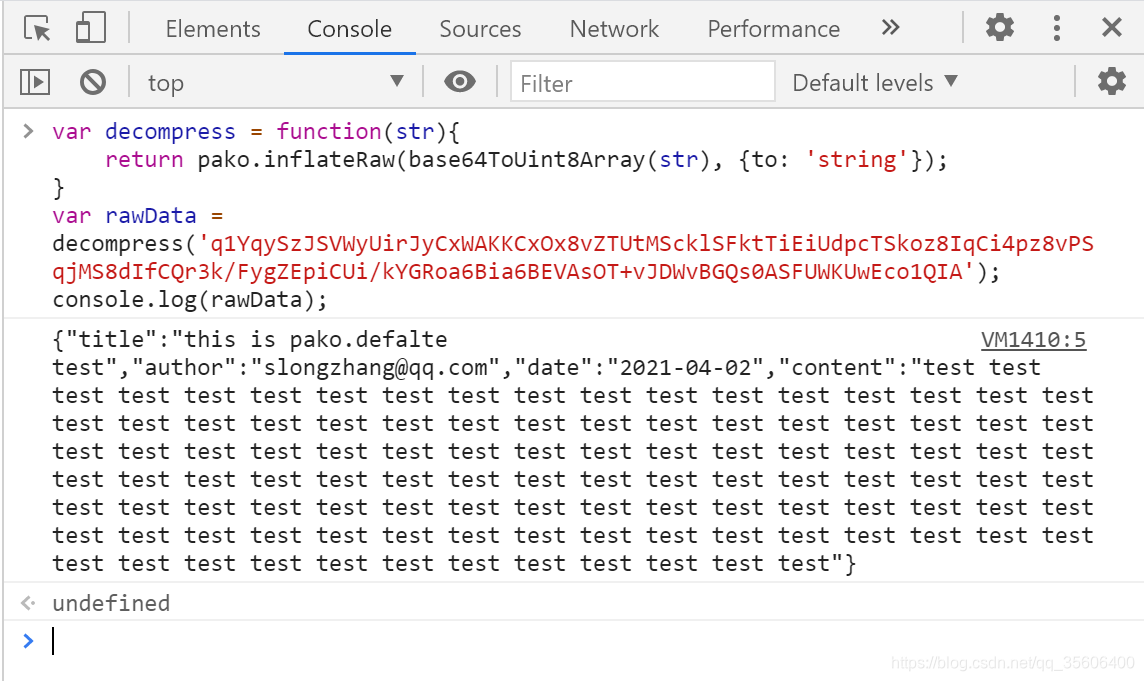Screen dimensions: 1144x681
Task: Open the Performance tab
Action: [x=773, y=28]
